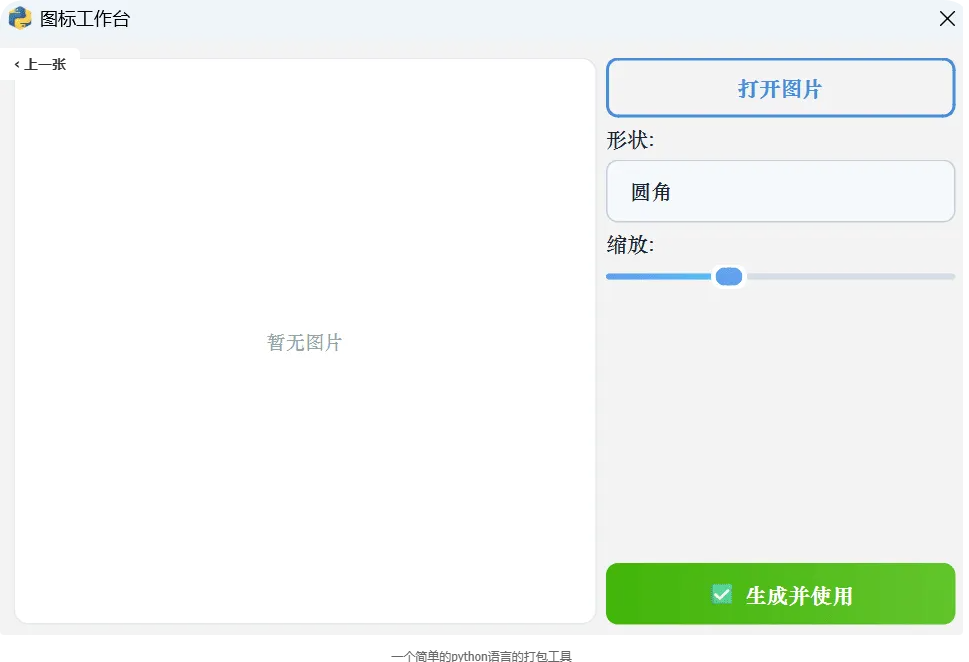Click the blue filled track of the zoom slider

tap(660, 276)
